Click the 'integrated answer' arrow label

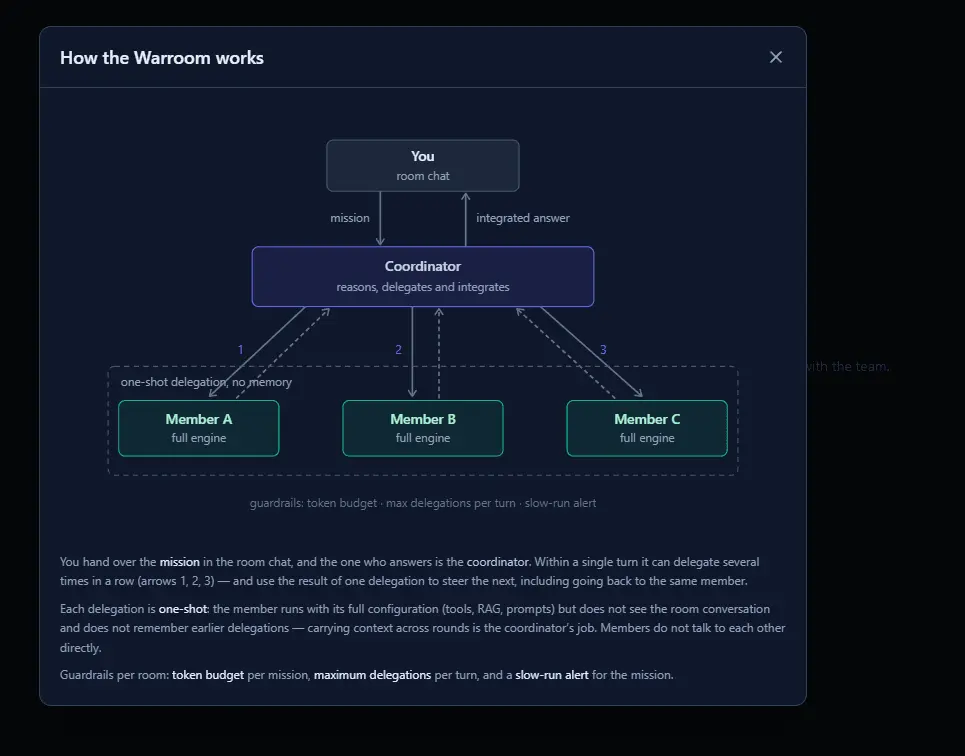coord(523,218)
